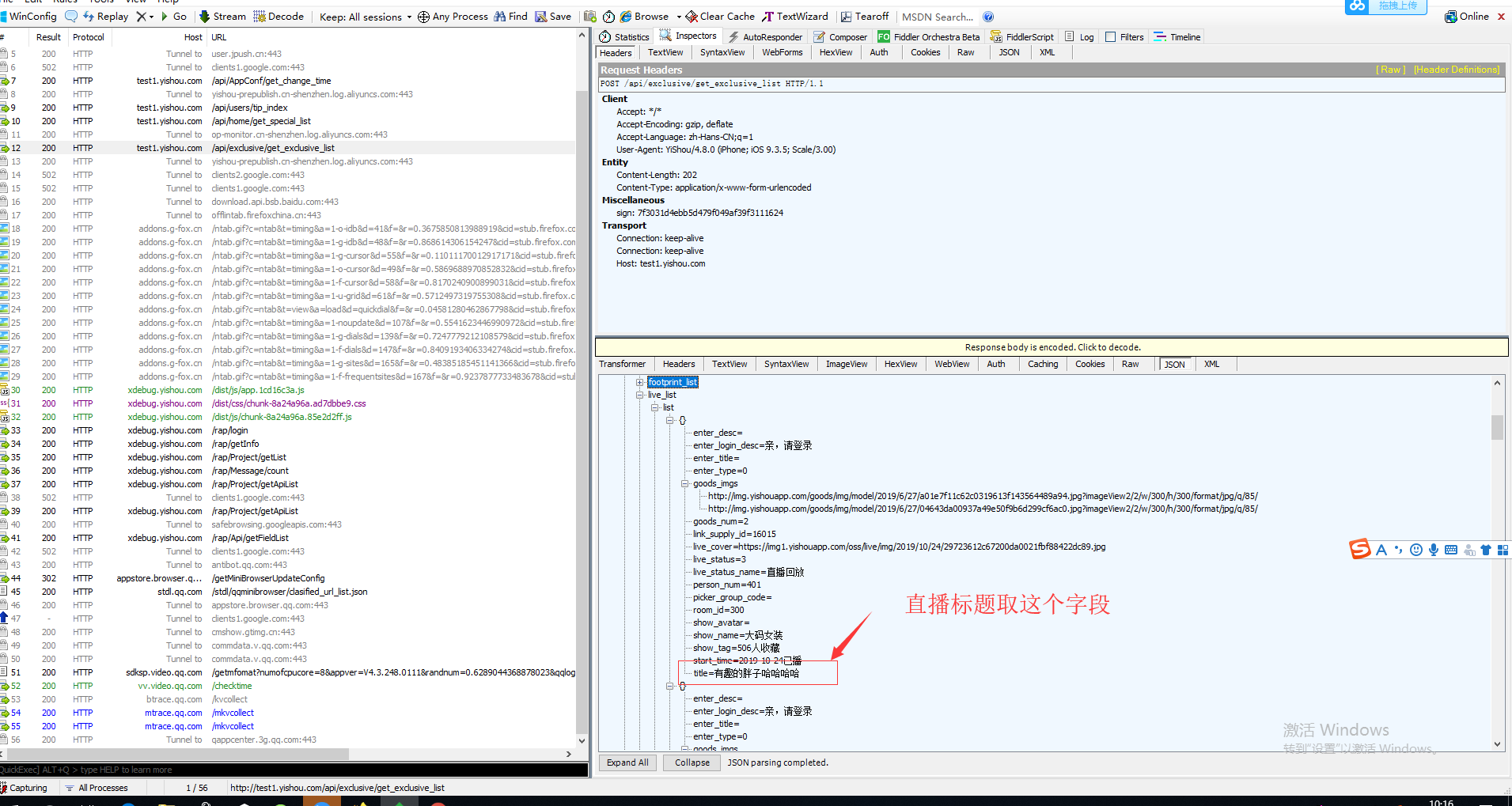Open the Keep: All sessions dropdown
The image size is (1512, 806).
pos(366,17)
